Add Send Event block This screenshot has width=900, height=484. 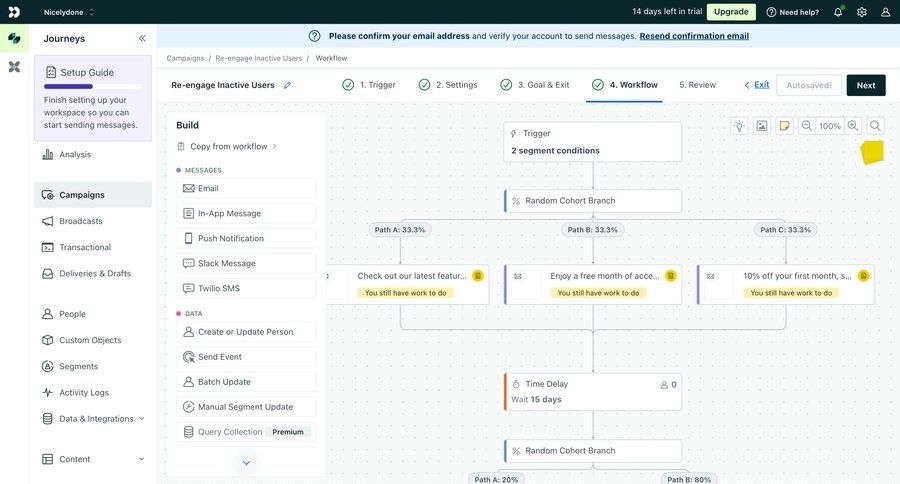click(x=246, y=357)
